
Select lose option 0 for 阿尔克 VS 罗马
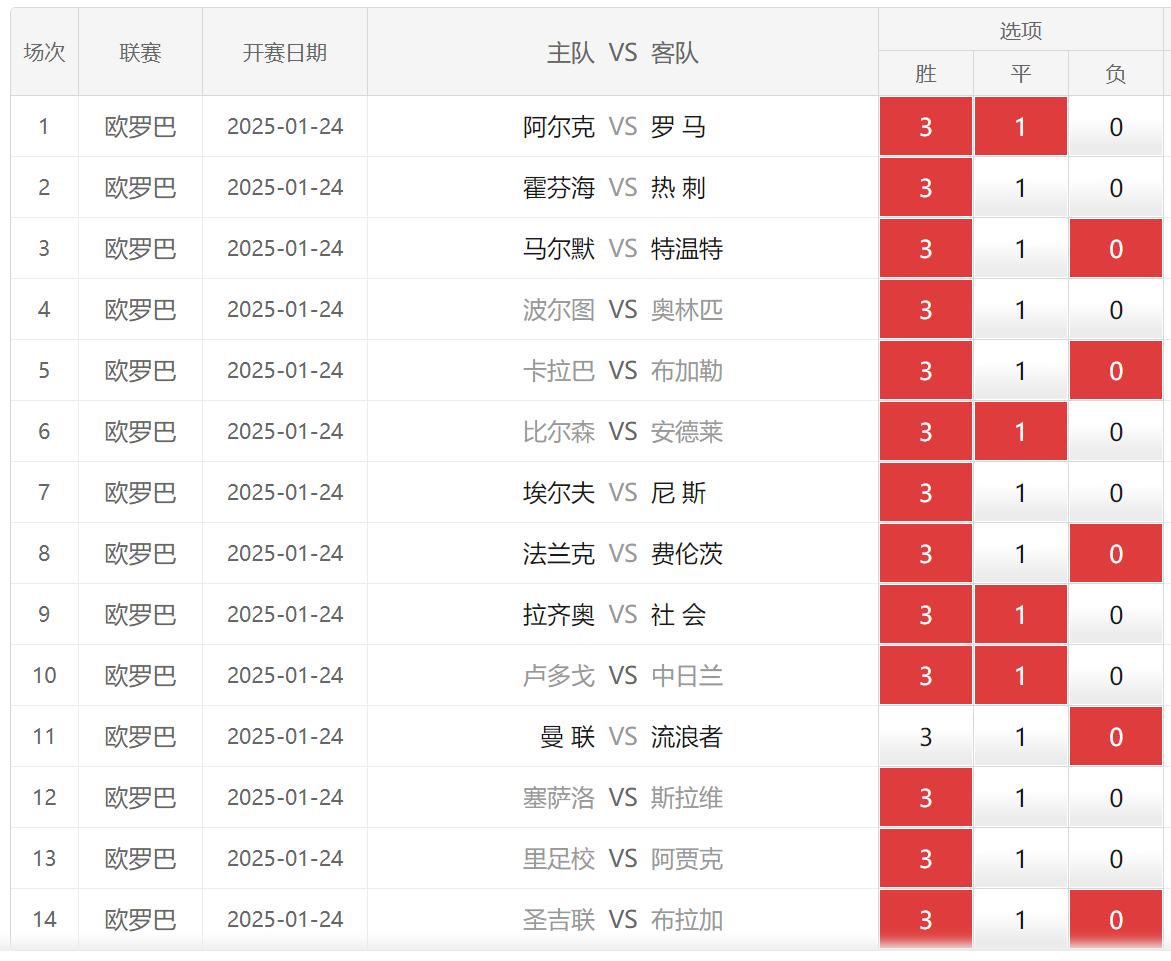point(1116,127)
